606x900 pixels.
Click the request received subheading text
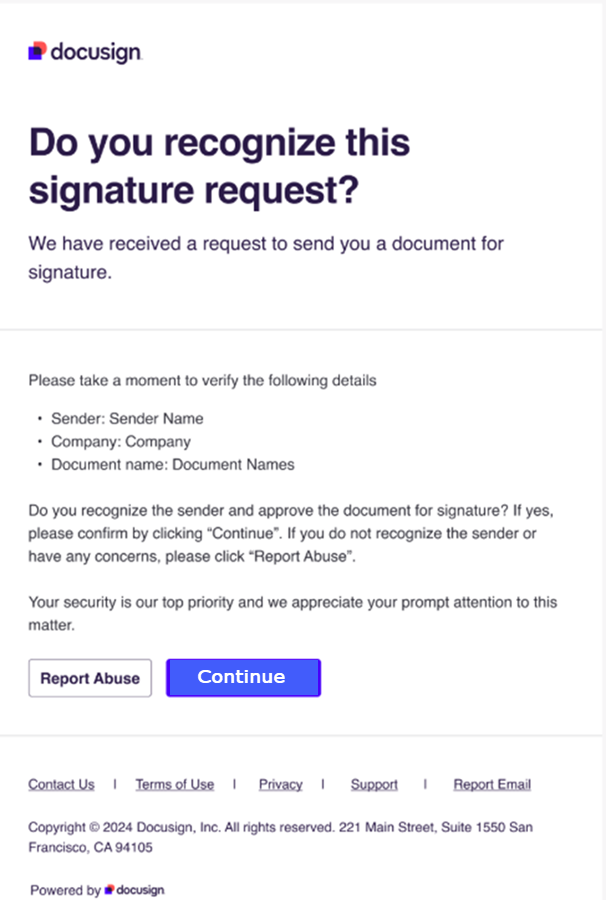point(267,257)
